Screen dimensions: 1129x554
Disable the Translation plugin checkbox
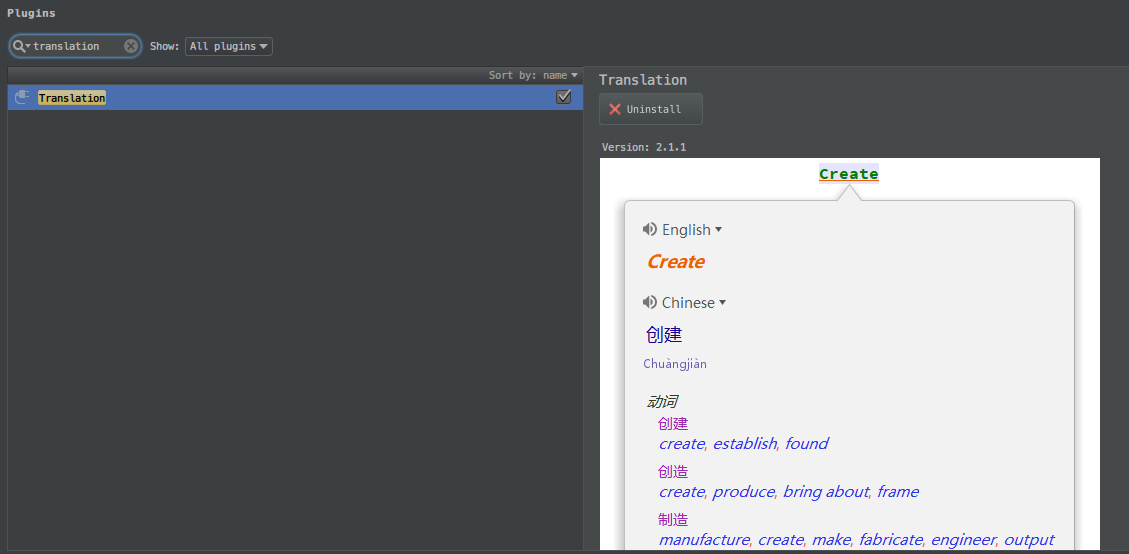(563, 97)
